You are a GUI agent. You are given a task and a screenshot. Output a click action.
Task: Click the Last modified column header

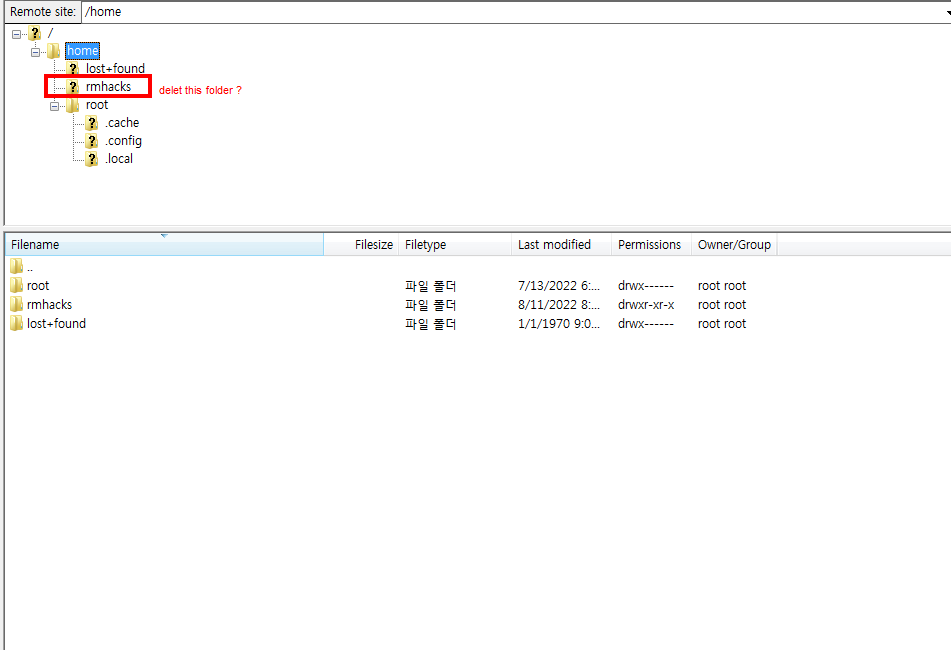(x=553, y=244)
